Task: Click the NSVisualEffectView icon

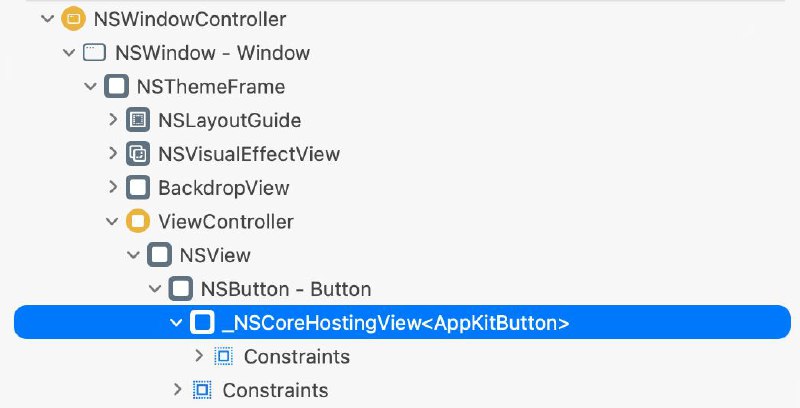Action: coord(138,154)
